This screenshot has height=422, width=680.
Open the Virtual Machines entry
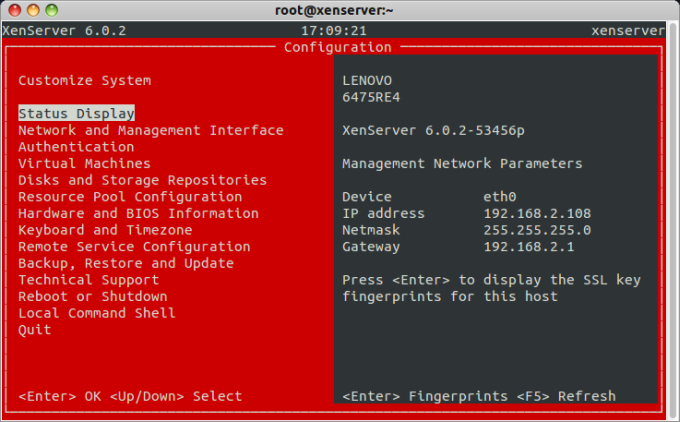pyautogui.click(x=85, y=164)
